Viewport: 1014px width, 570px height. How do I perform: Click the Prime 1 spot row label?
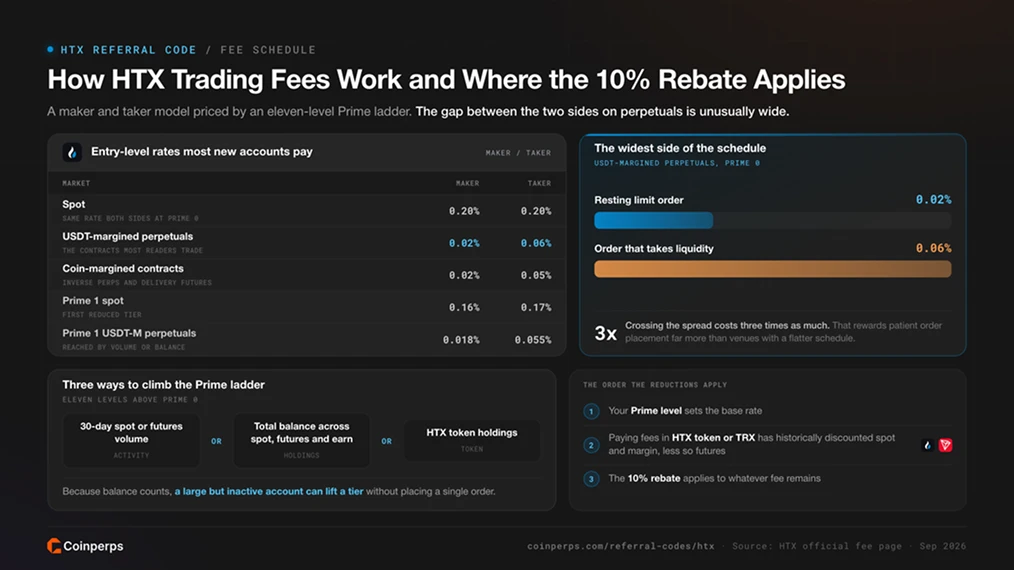[92, 301]
